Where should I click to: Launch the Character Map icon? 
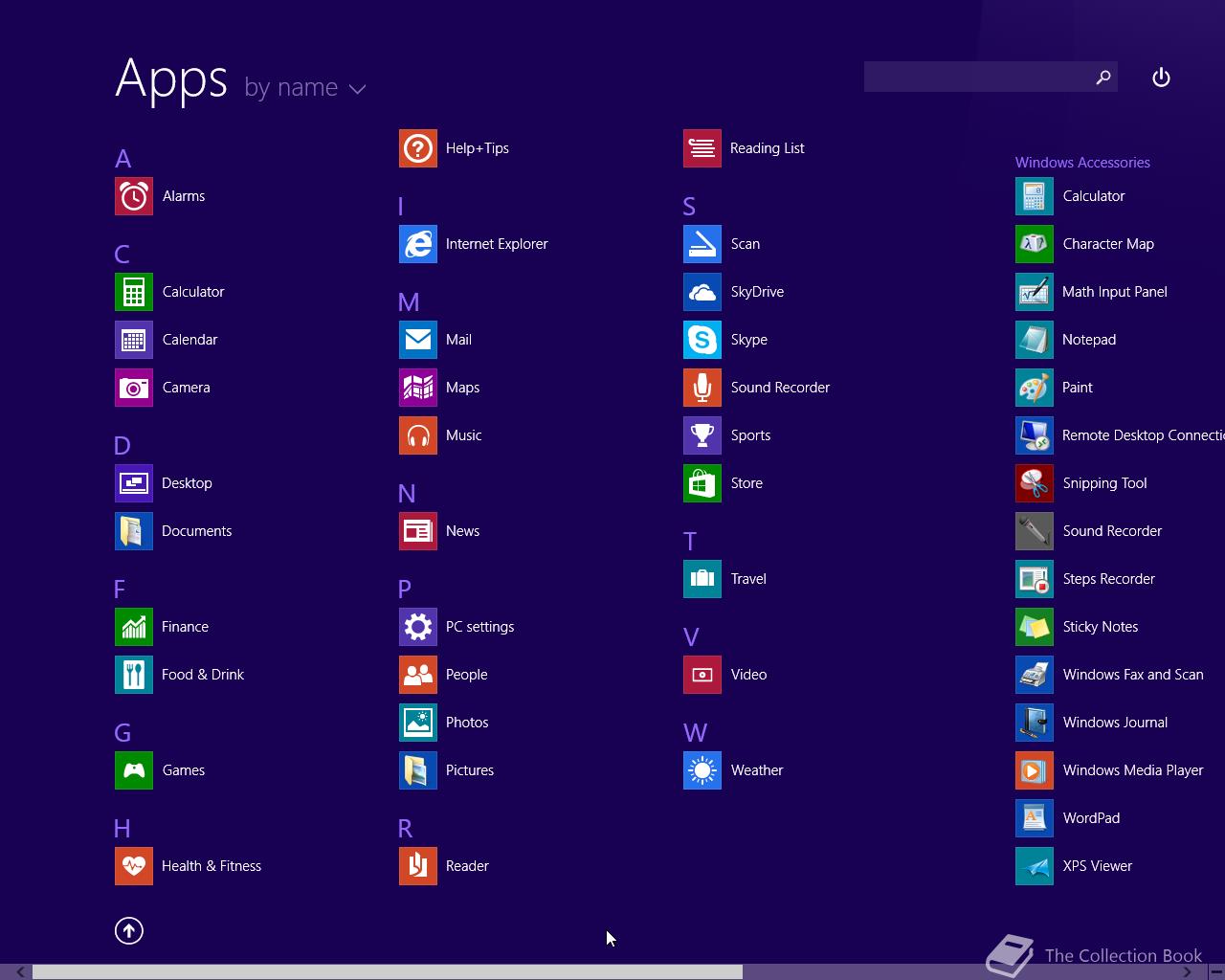(x=1035, y=244)
